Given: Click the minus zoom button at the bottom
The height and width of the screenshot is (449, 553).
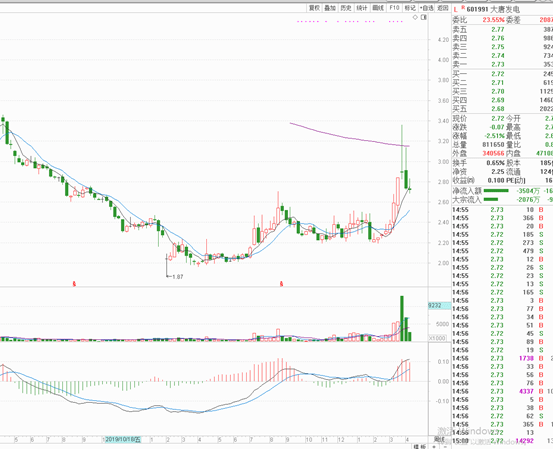Looking at the screenshot, I should click(x=444, y=447).
